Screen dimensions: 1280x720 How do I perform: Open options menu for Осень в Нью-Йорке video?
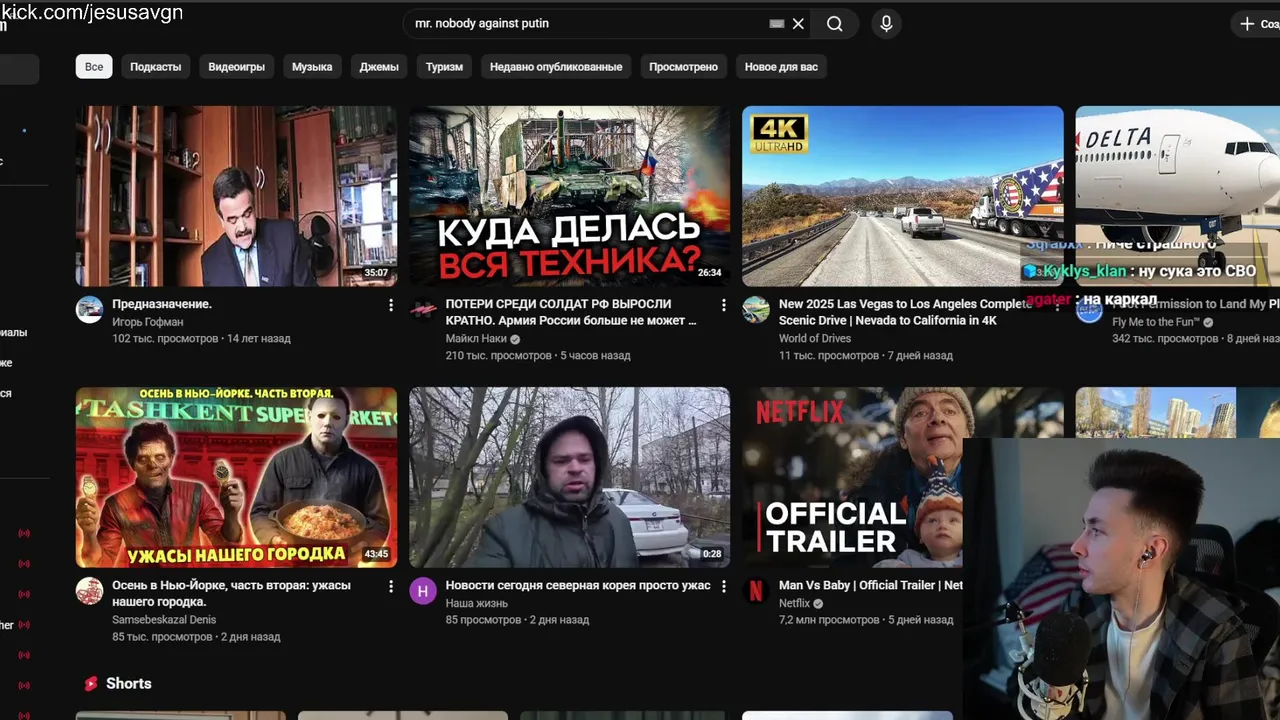tap(391, 587)
